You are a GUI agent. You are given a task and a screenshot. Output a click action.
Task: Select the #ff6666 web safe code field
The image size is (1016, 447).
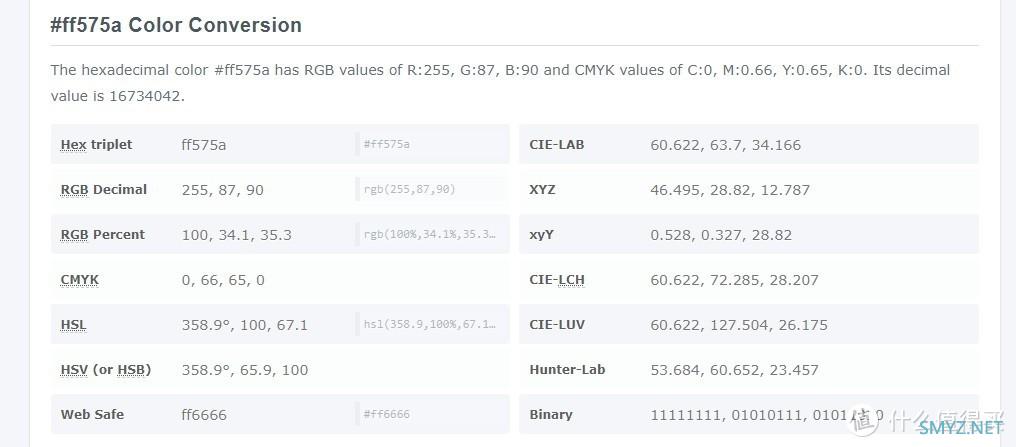(x=430, y=414)
